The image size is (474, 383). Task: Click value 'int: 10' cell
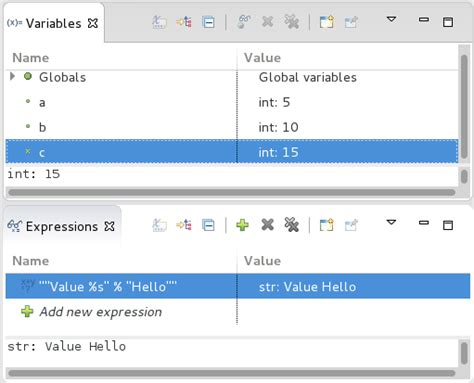click(x=278, y=127)
